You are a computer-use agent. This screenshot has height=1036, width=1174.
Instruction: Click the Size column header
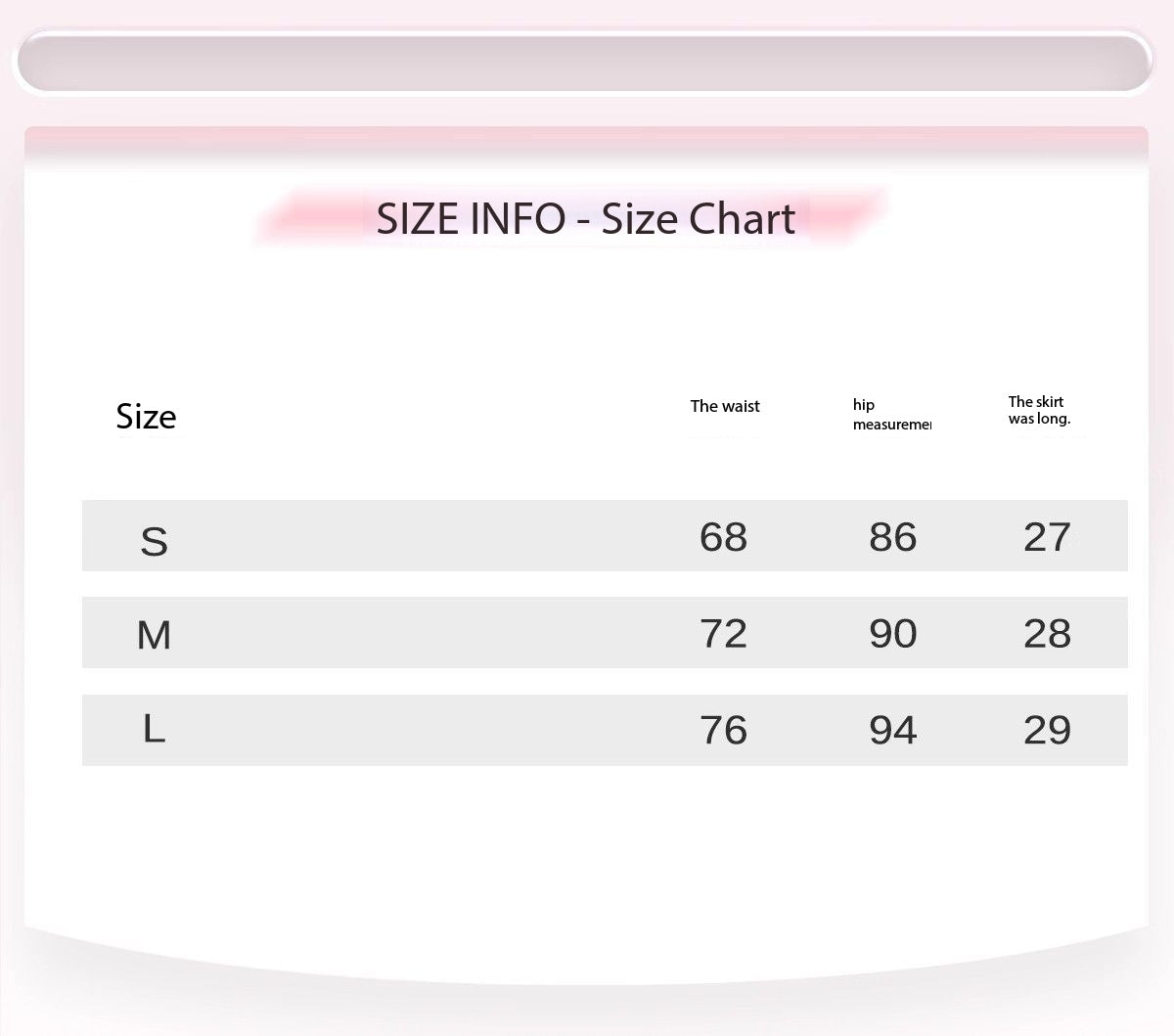coord(146,417)
